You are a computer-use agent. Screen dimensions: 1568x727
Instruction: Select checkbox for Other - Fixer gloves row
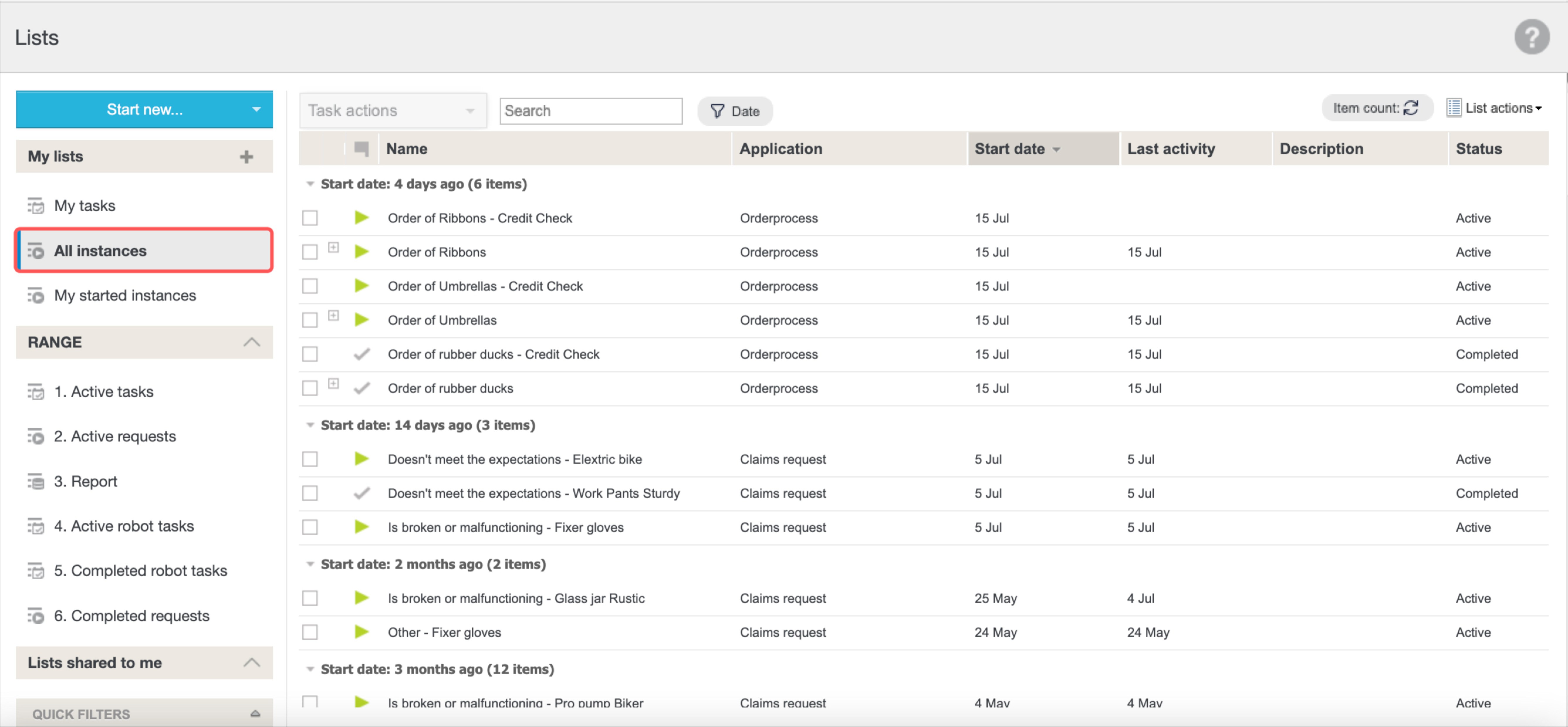point(310,632)
